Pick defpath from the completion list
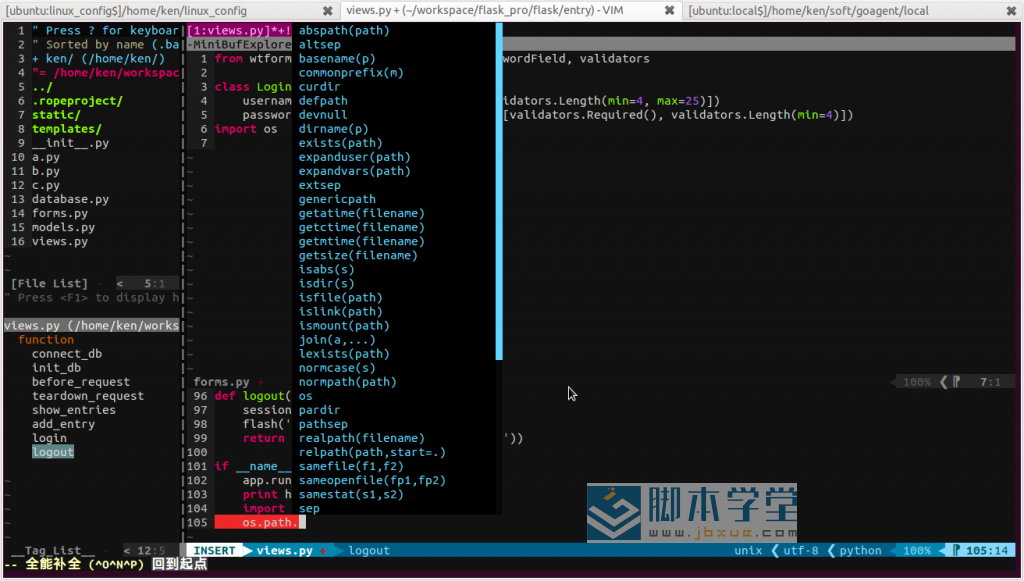1024x581 pixels. [x=323, y=101]
